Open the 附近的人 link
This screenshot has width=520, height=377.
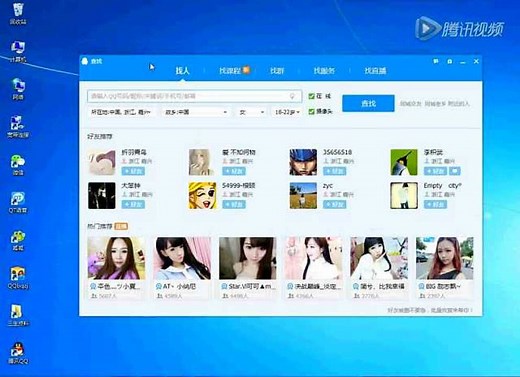click(458, 104)
